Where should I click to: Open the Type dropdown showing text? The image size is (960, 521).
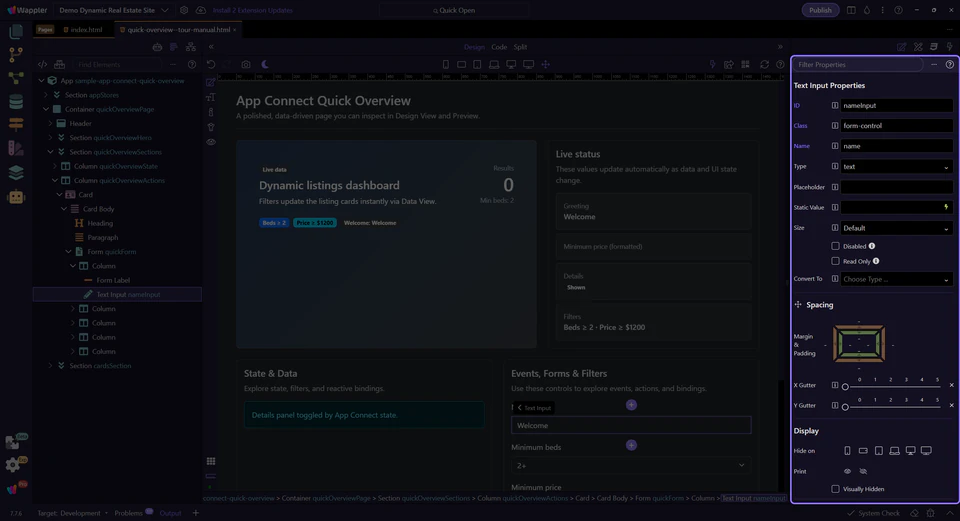(896, 167)
